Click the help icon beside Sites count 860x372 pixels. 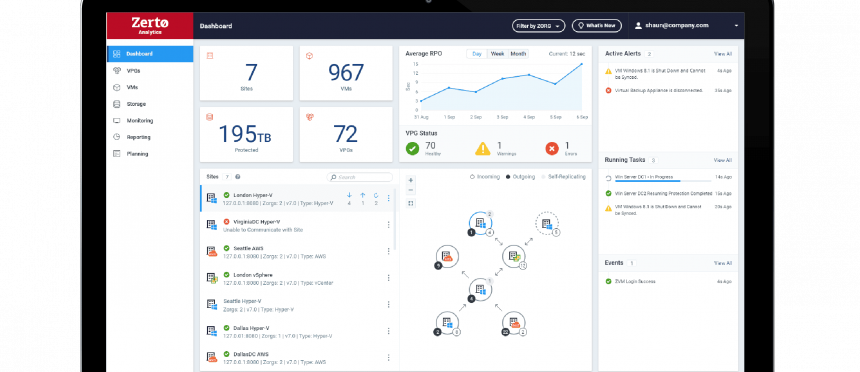click(237, 177)
